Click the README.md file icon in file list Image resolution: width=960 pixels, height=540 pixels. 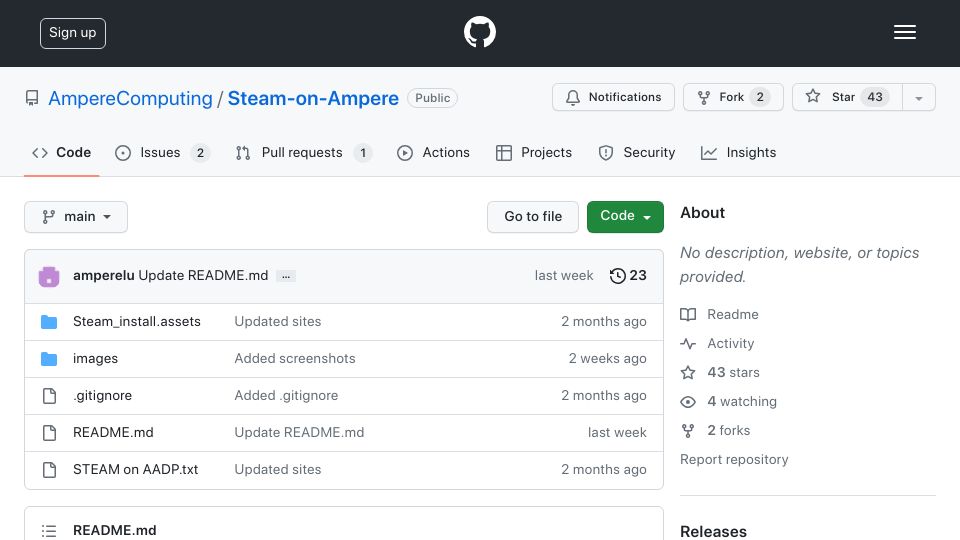49,433
